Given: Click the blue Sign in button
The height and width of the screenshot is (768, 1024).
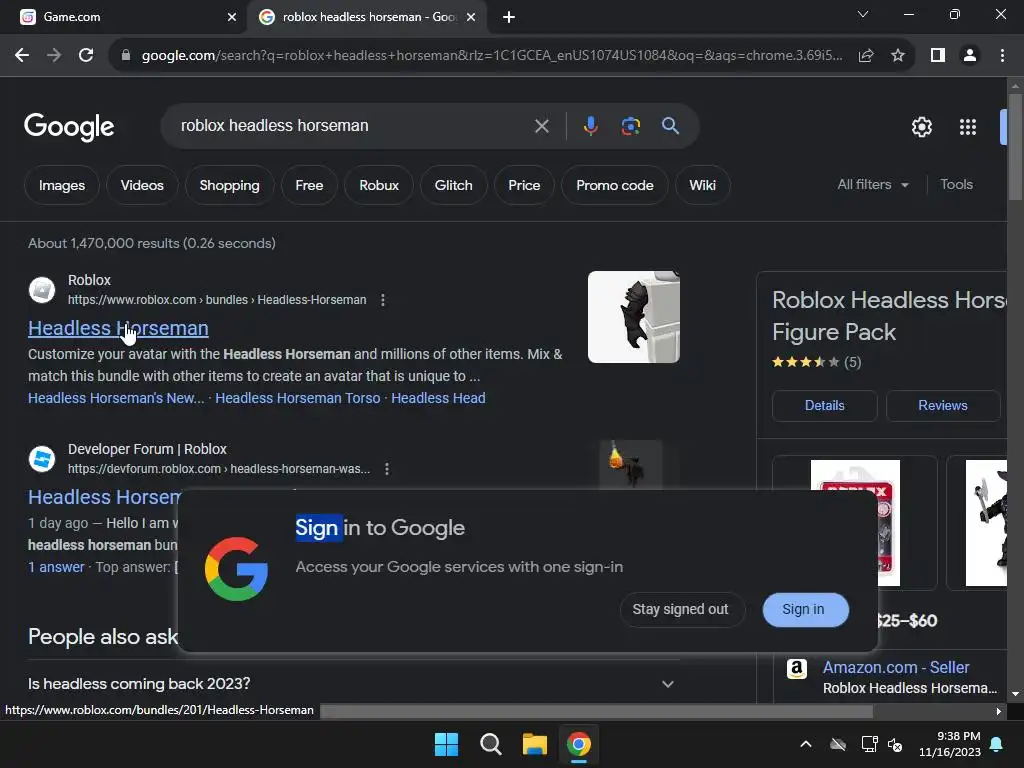Looking at the screenshot, I should coord(806,609).
